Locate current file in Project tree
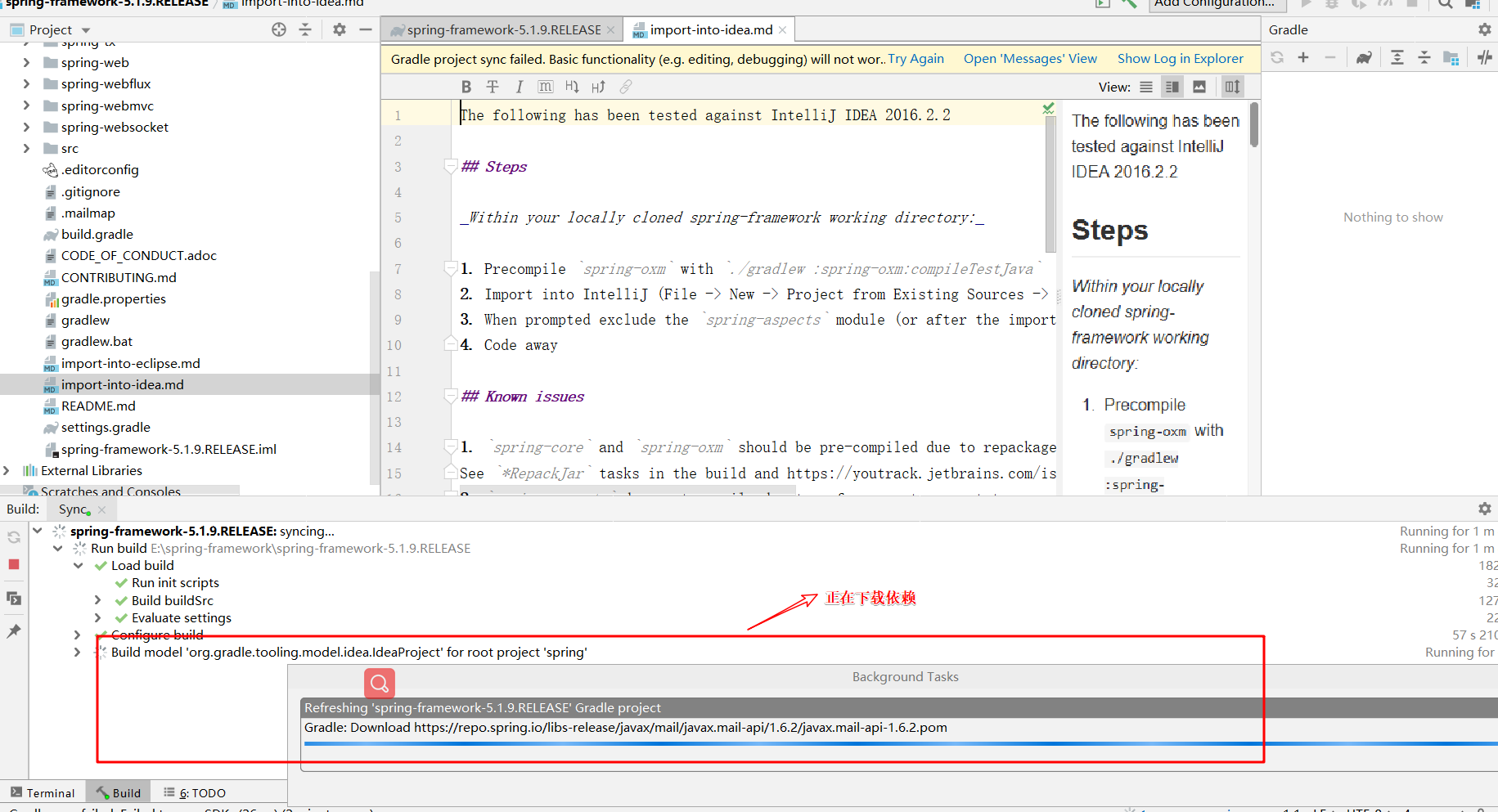Screen dimensions: 1498x812 click(279, 29)
